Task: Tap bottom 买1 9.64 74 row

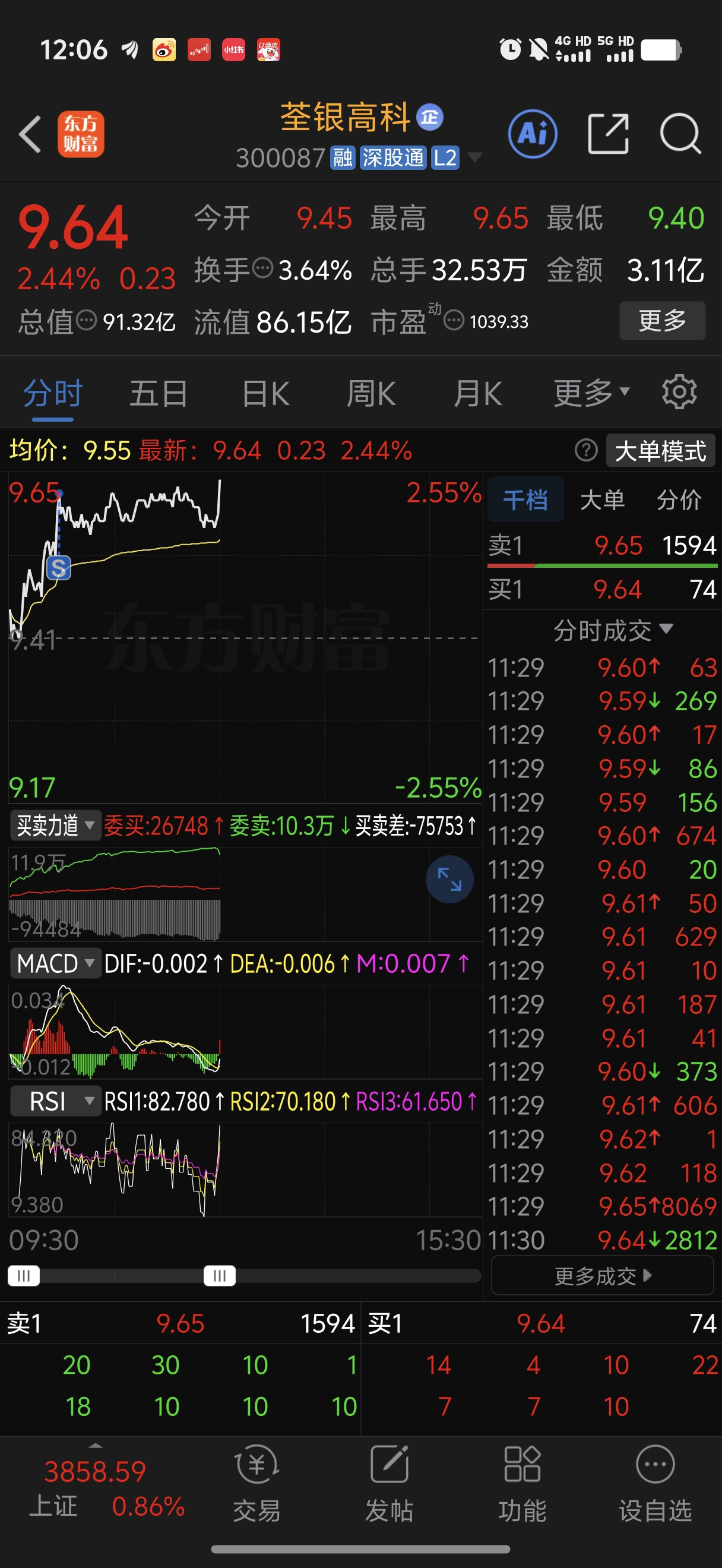Action: click(x=542, y=1323)
